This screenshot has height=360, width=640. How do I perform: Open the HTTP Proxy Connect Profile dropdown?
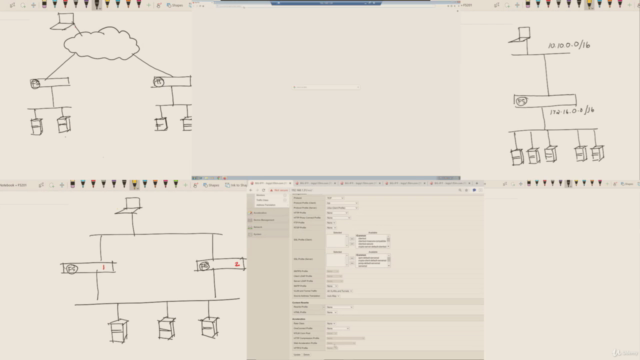(x=338, y=218)
